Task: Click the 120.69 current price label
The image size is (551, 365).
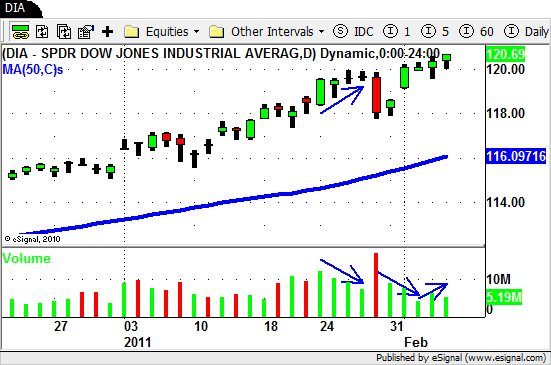Action: (x=506, y=54)
